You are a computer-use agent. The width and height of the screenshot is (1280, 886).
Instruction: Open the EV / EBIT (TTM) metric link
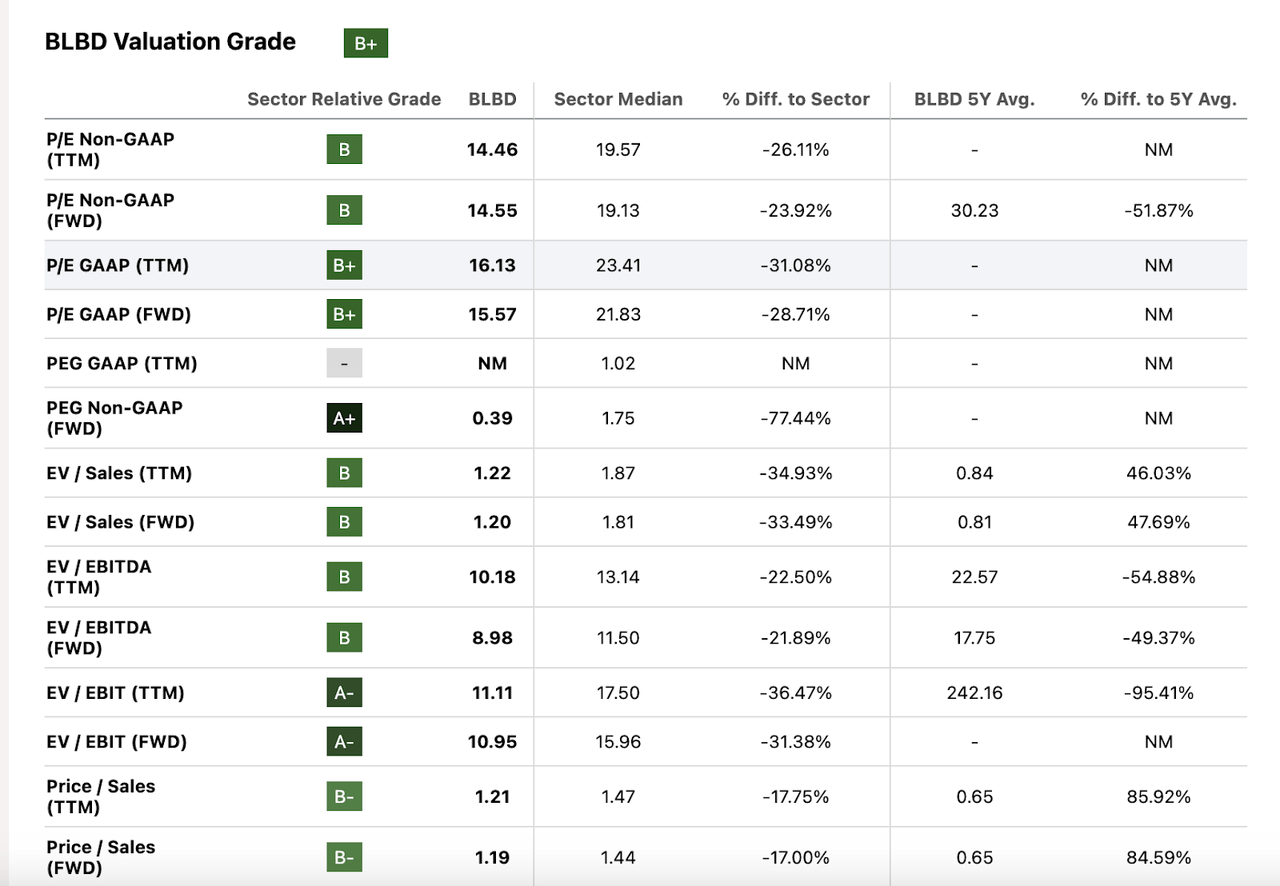click(115, 693)
